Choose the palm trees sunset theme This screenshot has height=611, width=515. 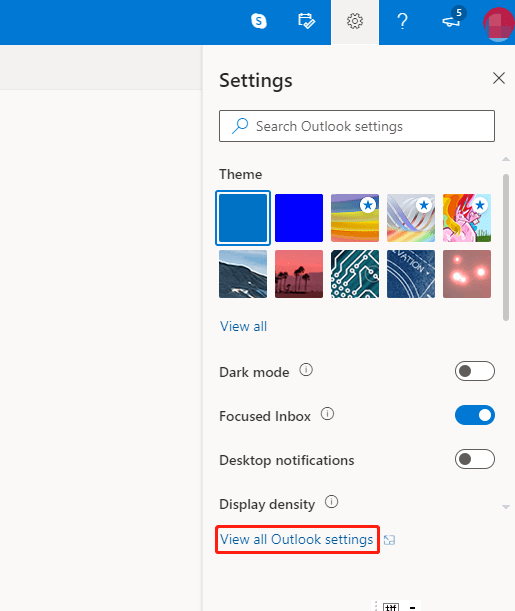pyautogui.click(x=299, y=274)
